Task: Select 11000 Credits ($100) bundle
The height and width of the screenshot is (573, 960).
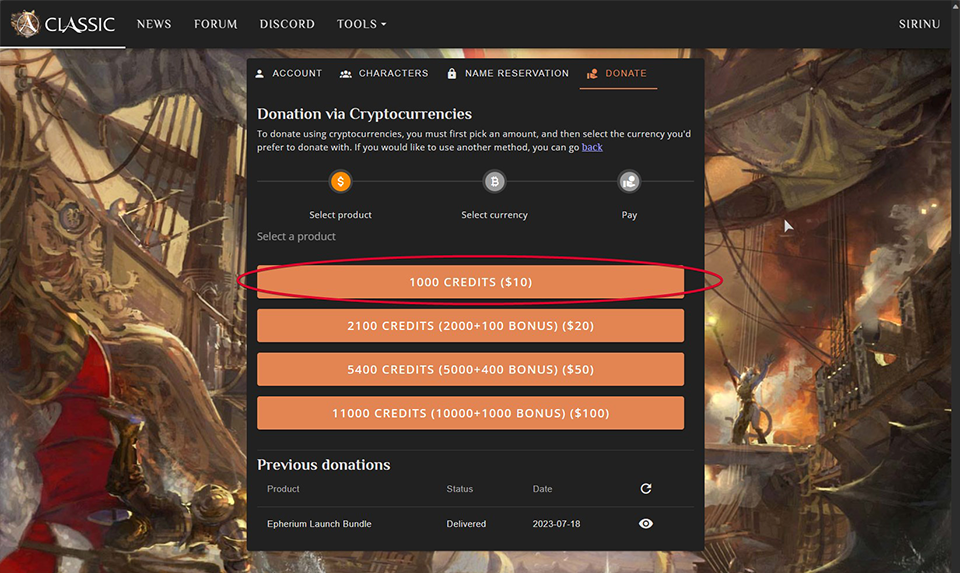Action: (x=470, y=413)
